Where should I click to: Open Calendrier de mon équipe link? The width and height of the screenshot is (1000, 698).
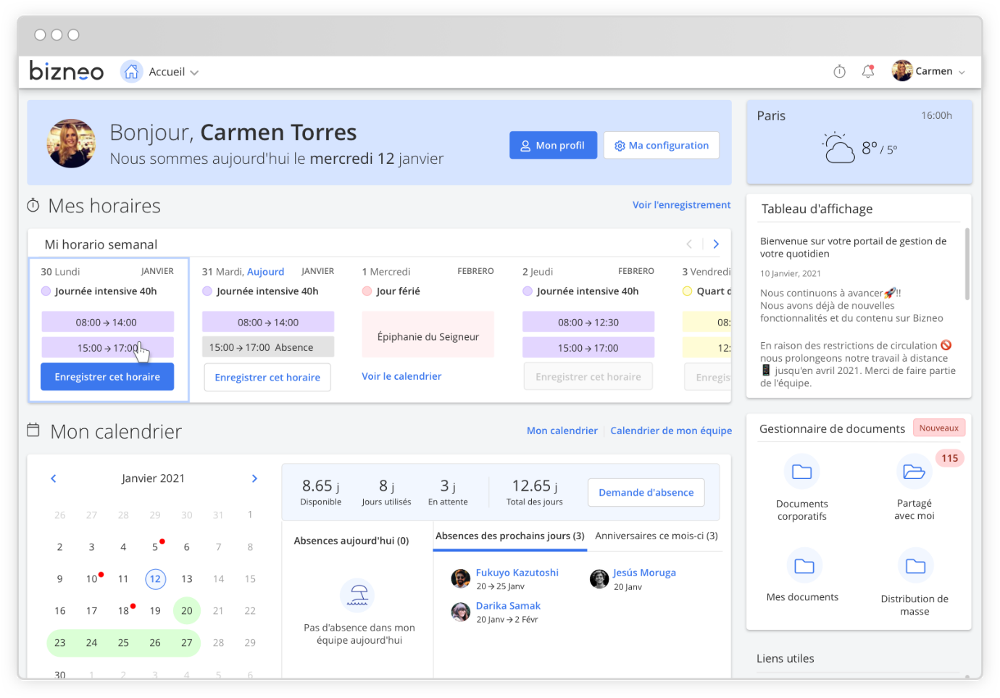[x=671, y=431]
